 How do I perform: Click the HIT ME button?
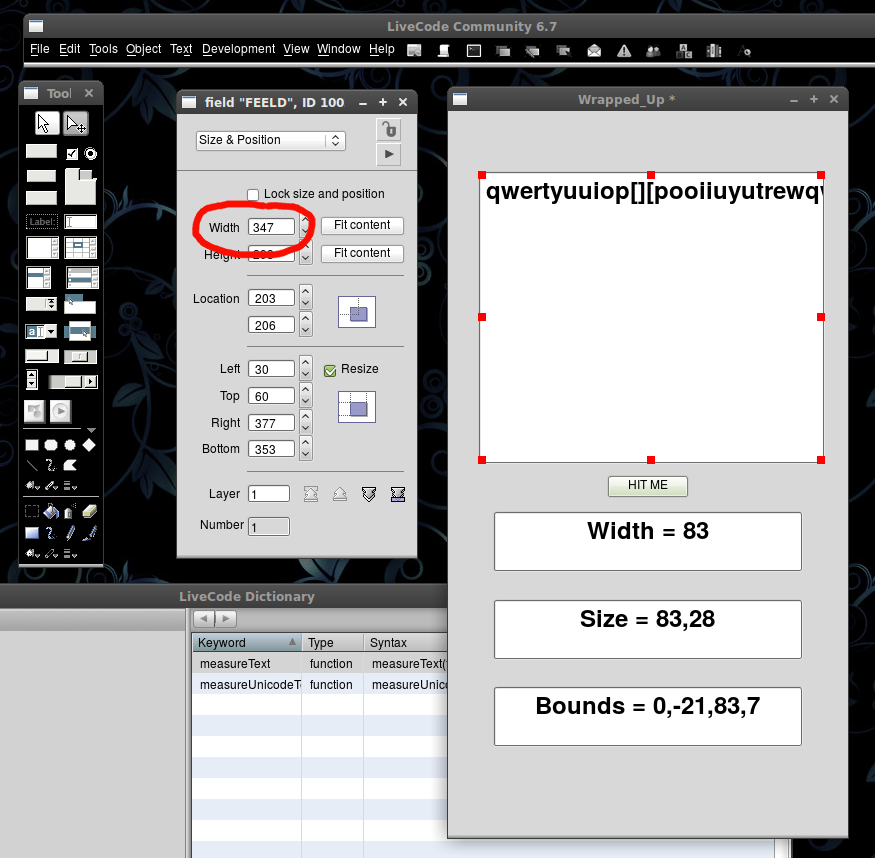coord(647,486)
